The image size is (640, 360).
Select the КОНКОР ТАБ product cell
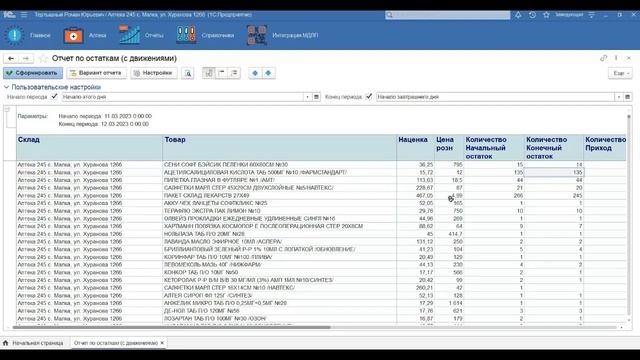coord(280,273)
